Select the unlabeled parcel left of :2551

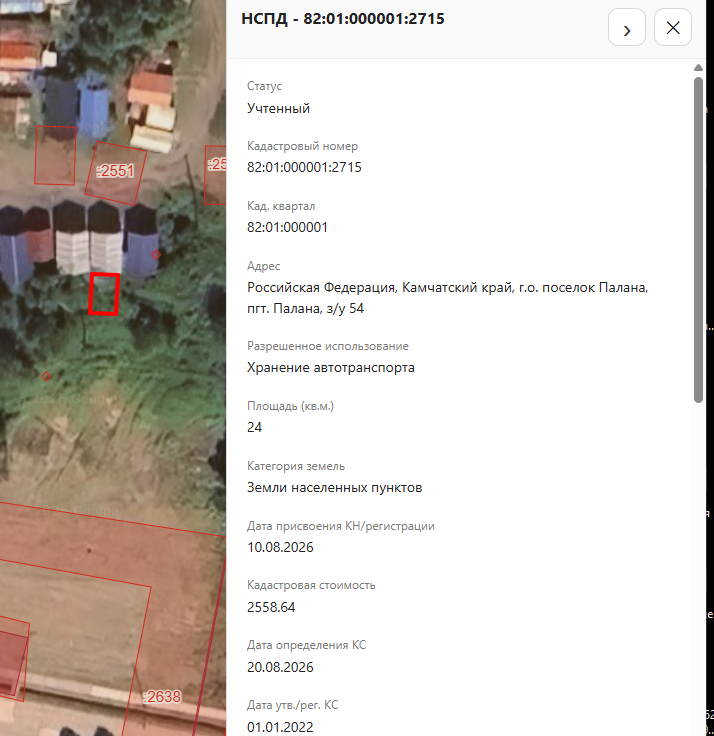tap(55, 155)
